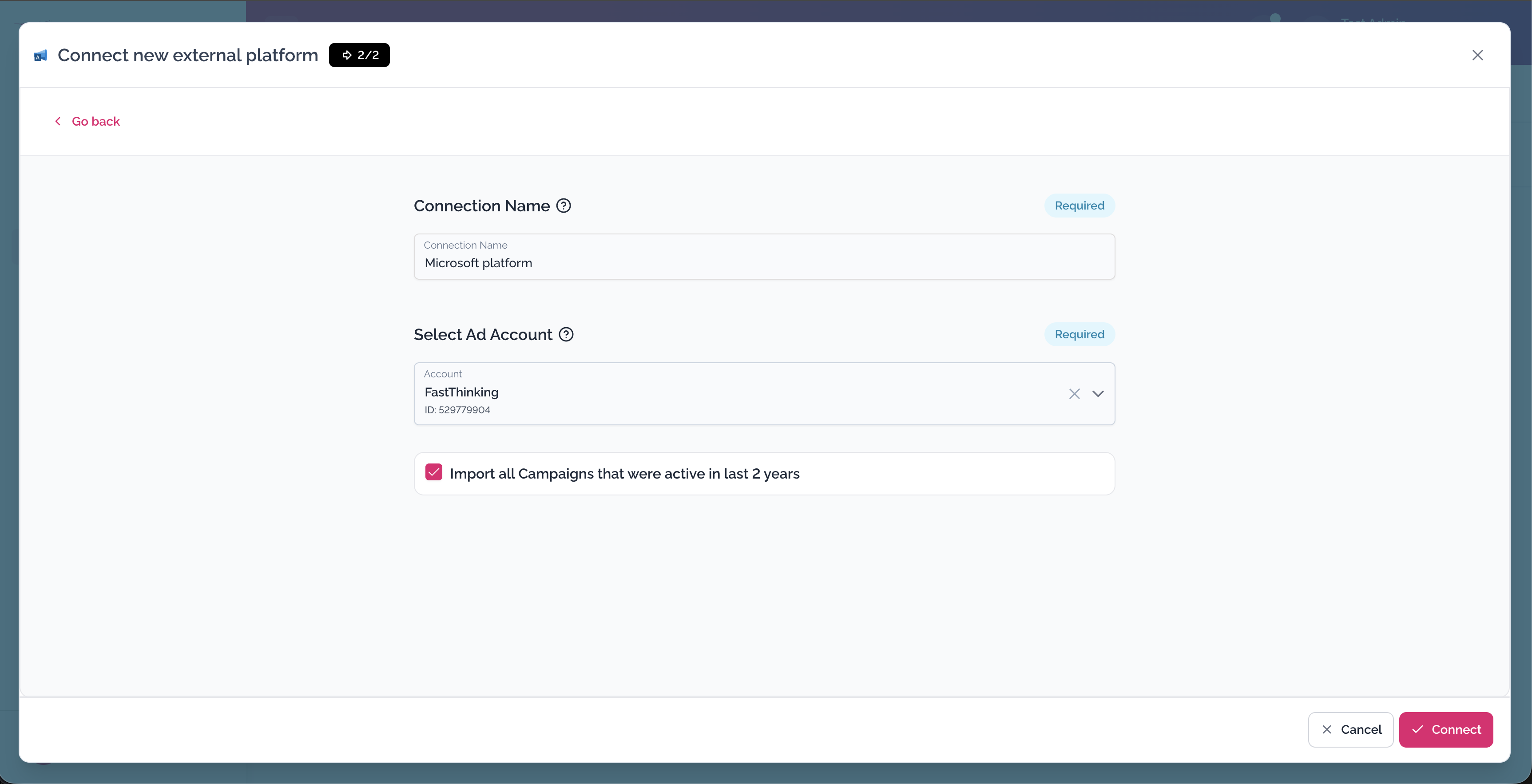Cancel the platform connection
The width and height of the screenshot is (1532, 784).
pyautogui.click(x=1351, y=730)
